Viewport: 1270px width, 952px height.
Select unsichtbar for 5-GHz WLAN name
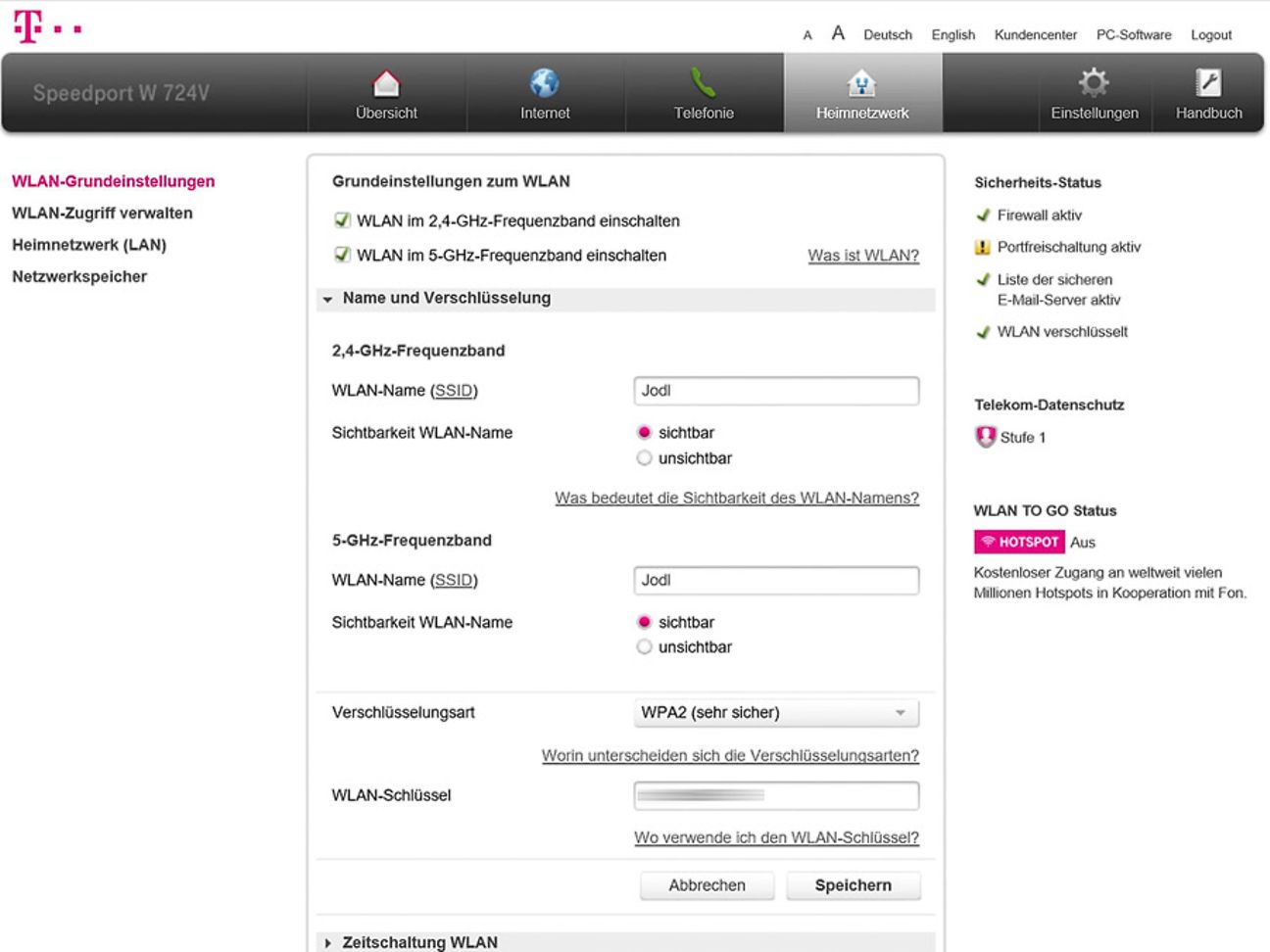pos(644,646)
